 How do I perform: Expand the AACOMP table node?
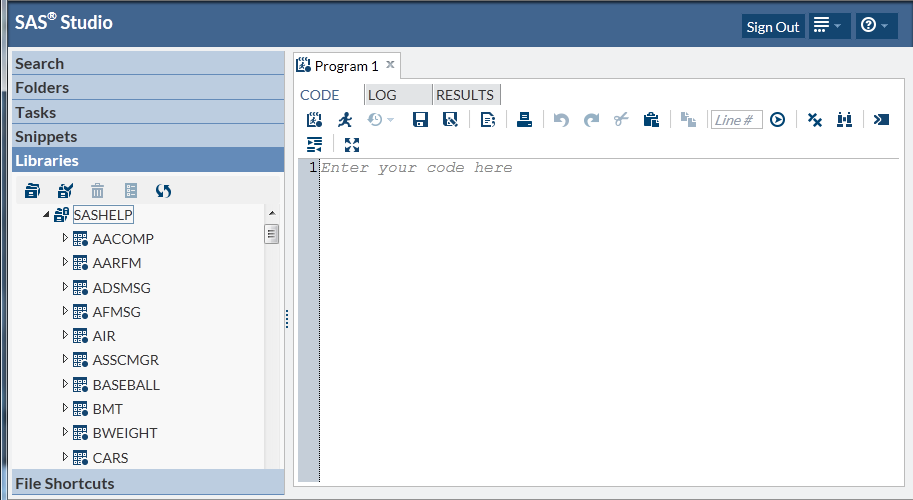pyautogui.click(x=65, y=237)
